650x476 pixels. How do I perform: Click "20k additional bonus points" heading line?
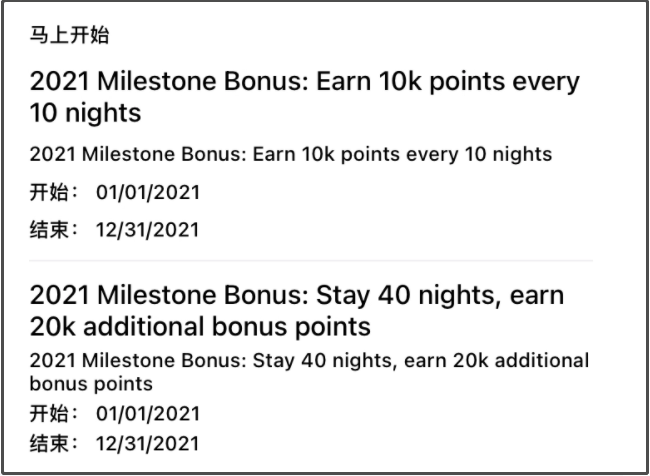pos(200,327)
